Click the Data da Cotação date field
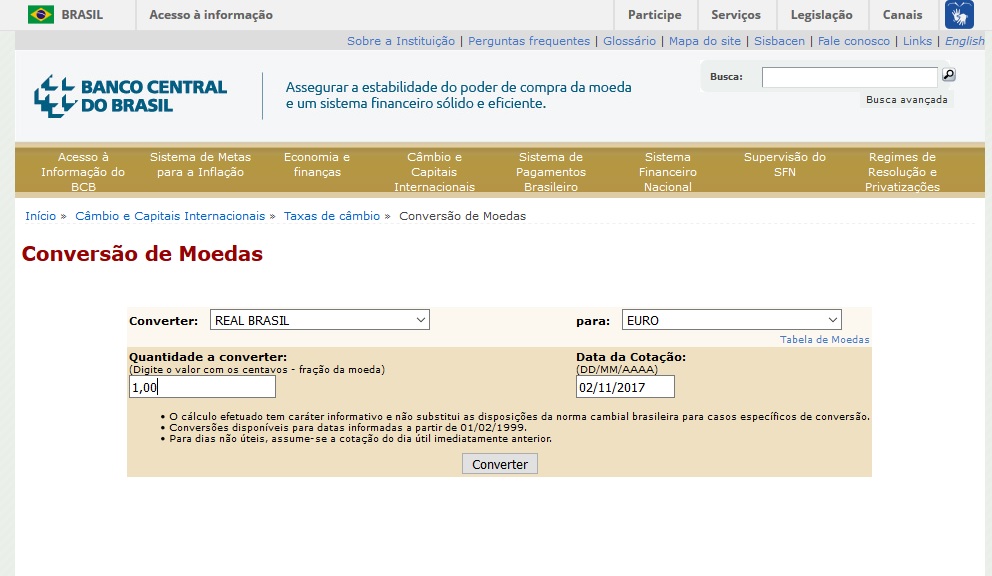Viewport: 992px width, 576px height. (x=625, y=387)
